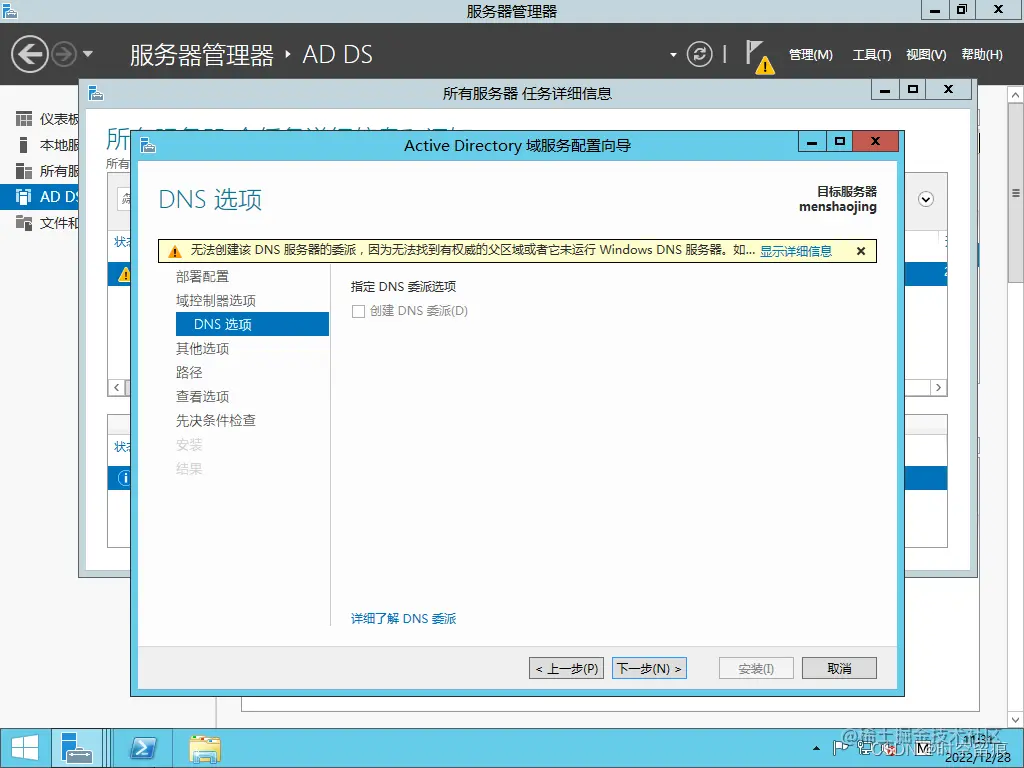Click the warning icon in task list row

pyautogui.click(x=124, y=274)
